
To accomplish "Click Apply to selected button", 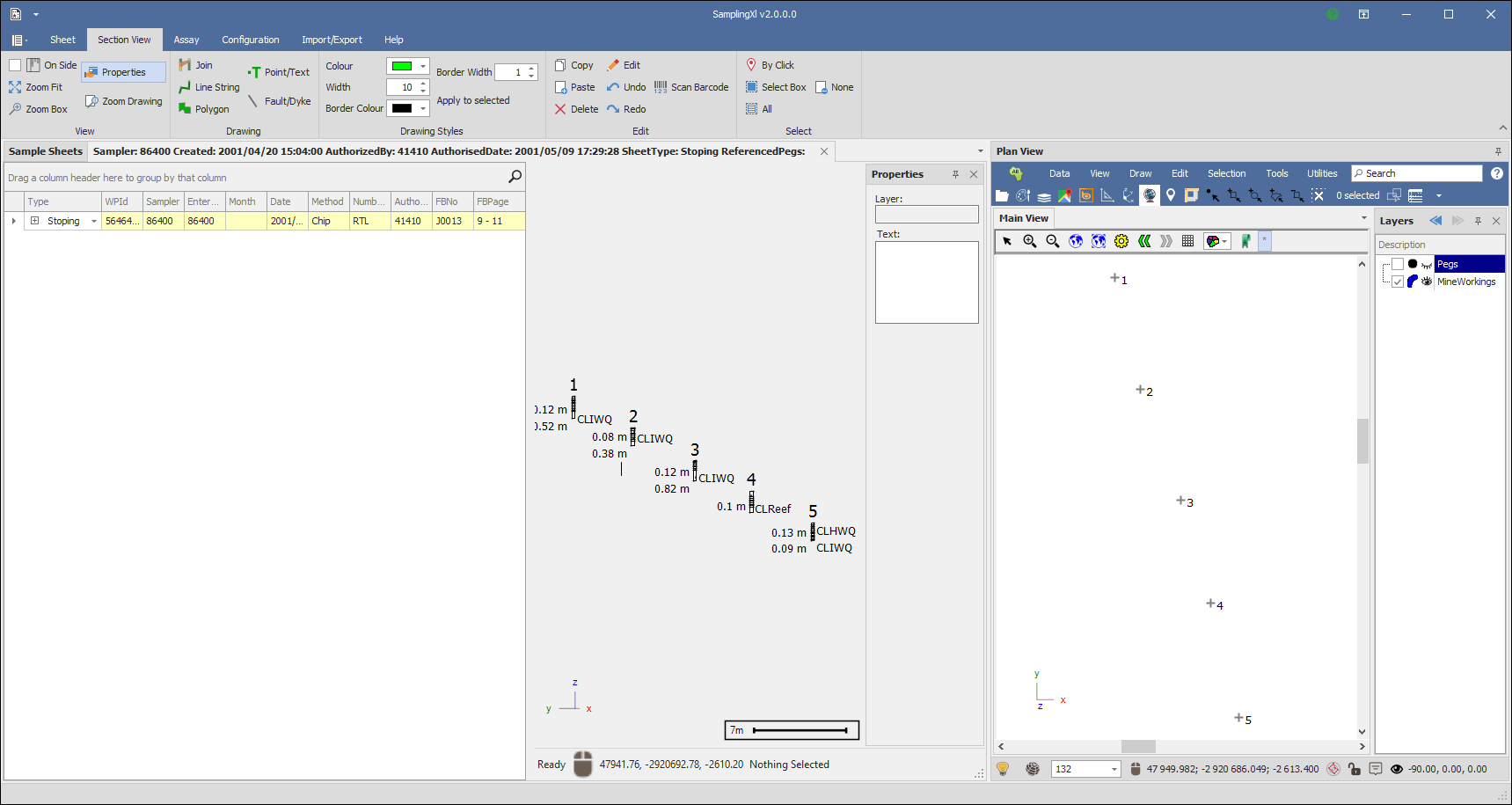I will tap(472, 100).
